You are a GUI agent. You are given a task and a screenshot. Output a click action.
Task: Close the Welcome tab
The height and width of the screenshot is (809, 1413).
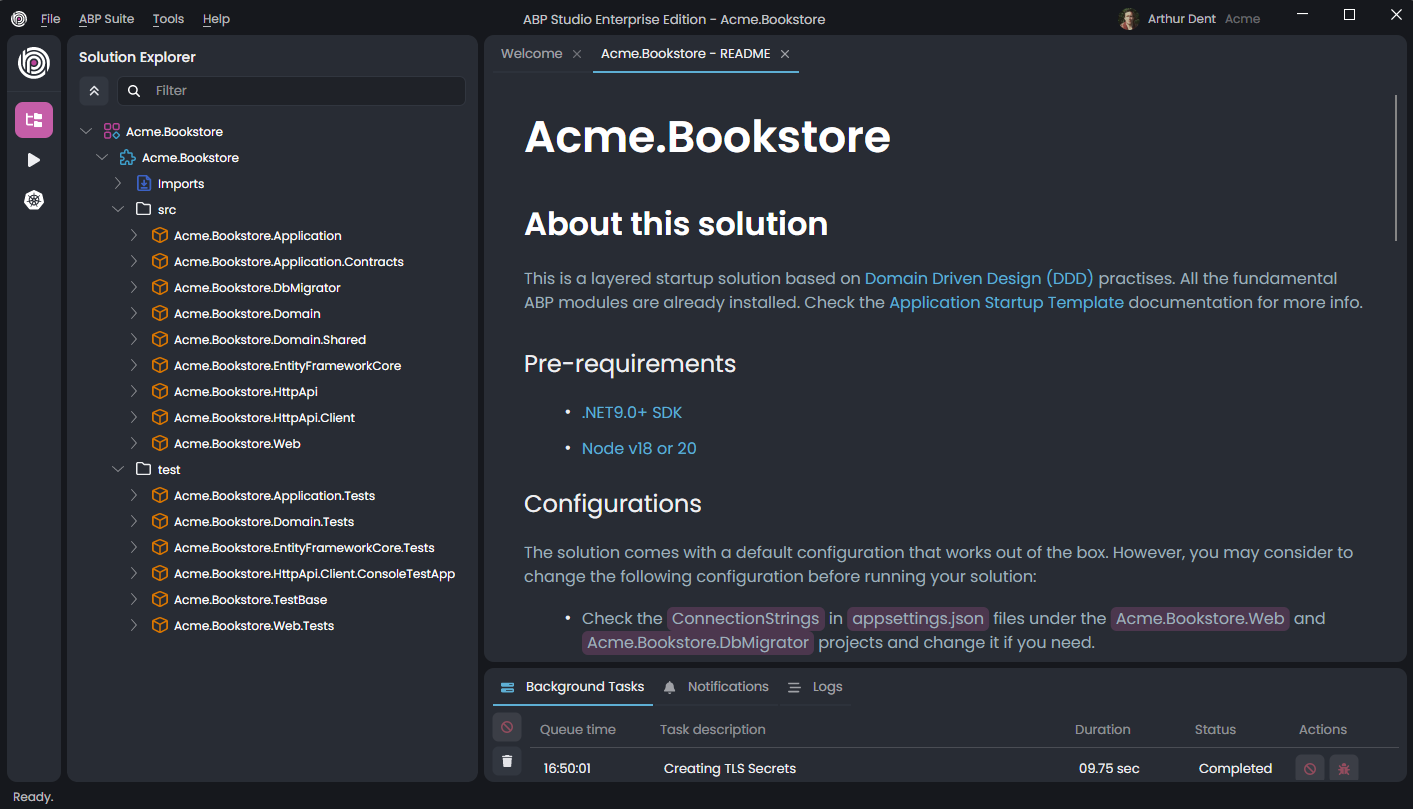[577, 54]
